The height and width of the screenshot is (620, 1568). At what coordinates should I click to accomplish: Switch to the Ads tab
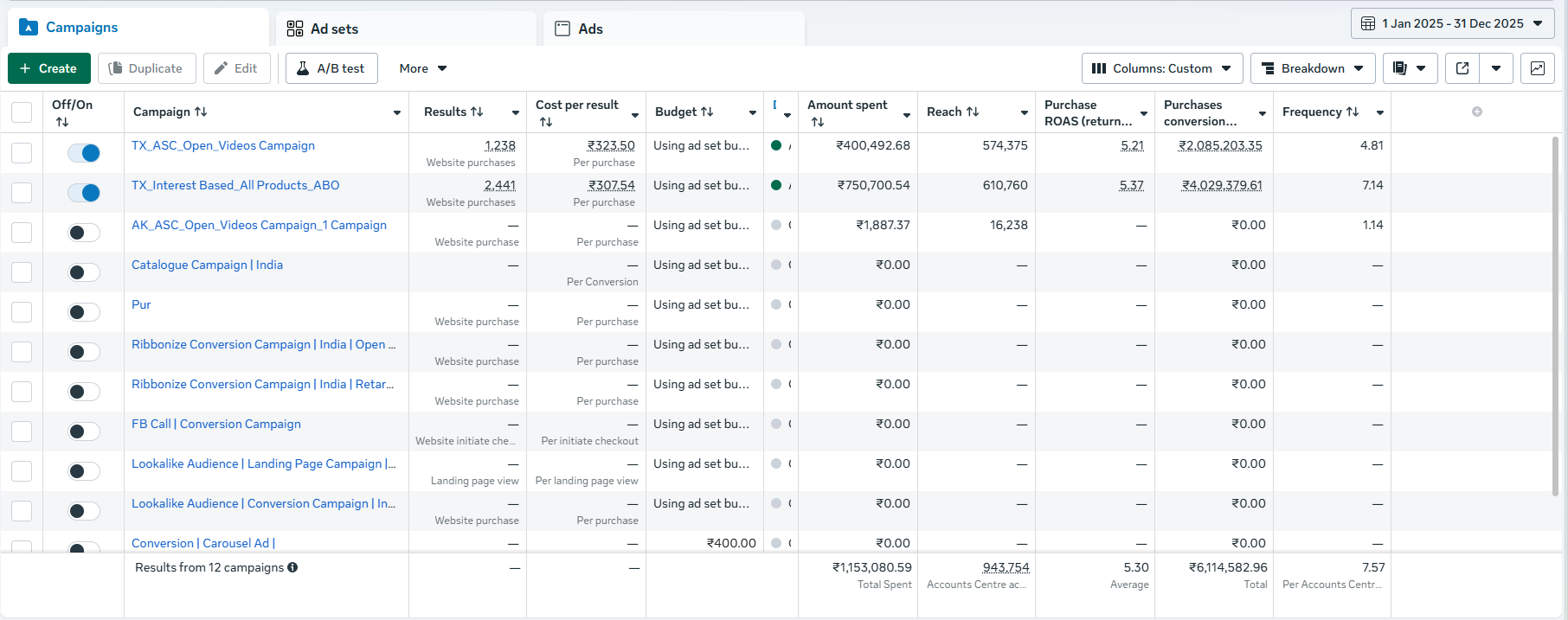tap(590, 29)
